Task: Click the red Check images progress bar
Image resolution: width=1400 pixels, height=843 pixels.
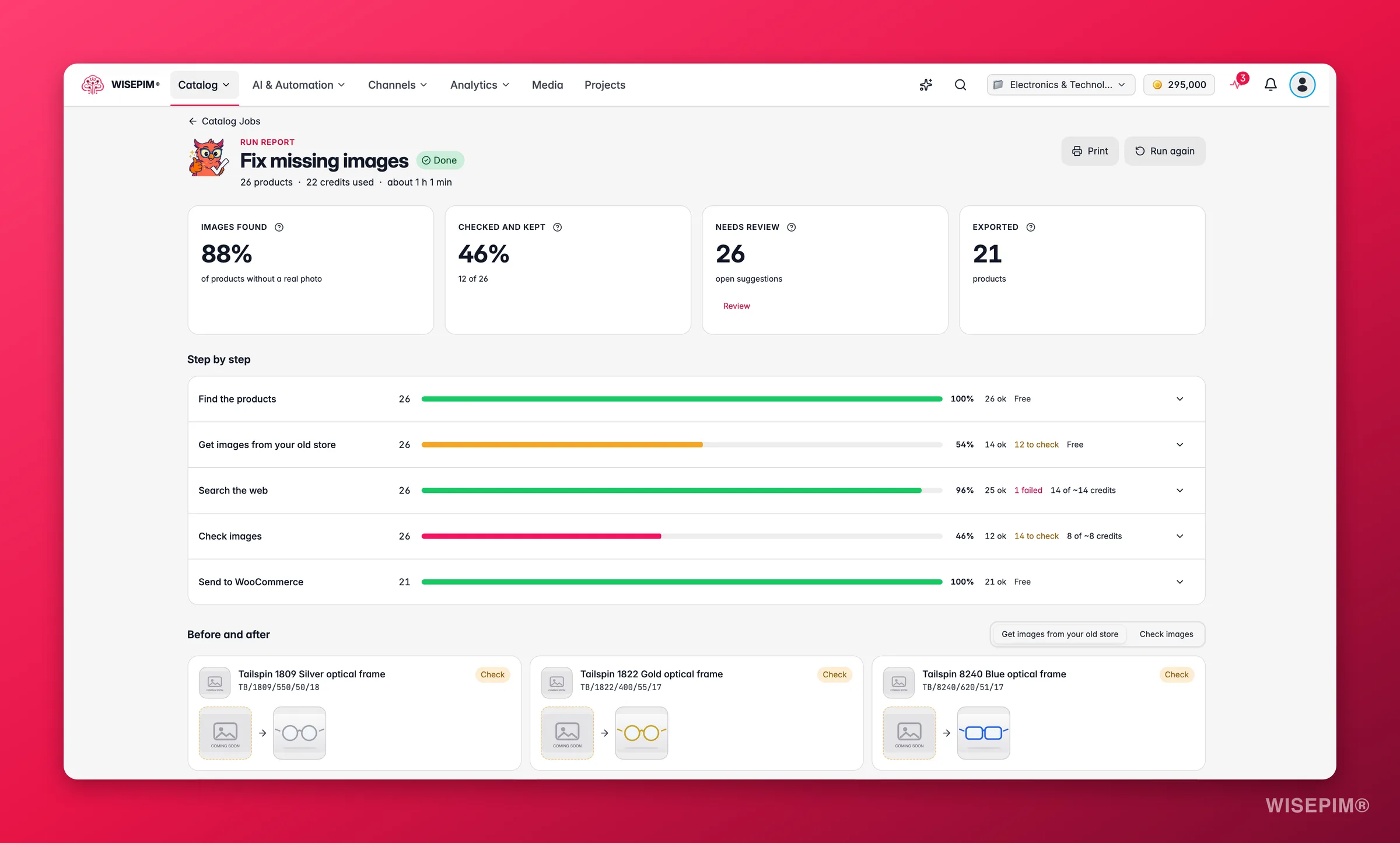Action: [541, 537]
